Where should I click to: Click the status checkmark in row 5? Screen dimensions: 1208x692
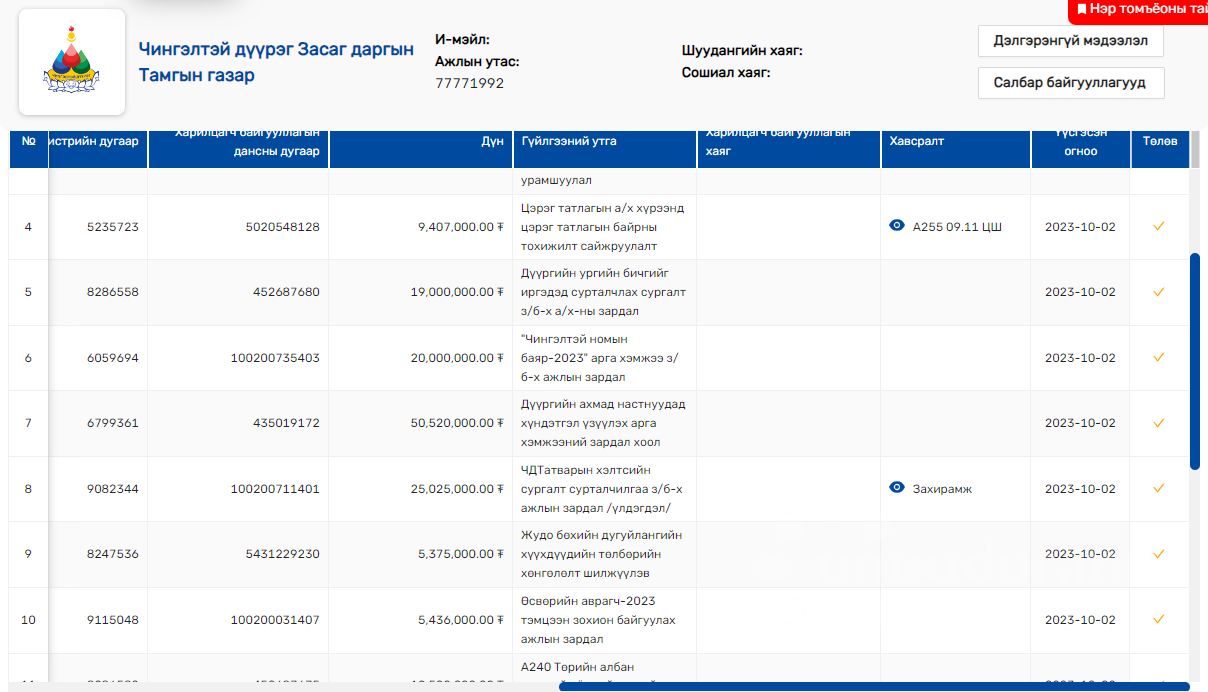1159,292
